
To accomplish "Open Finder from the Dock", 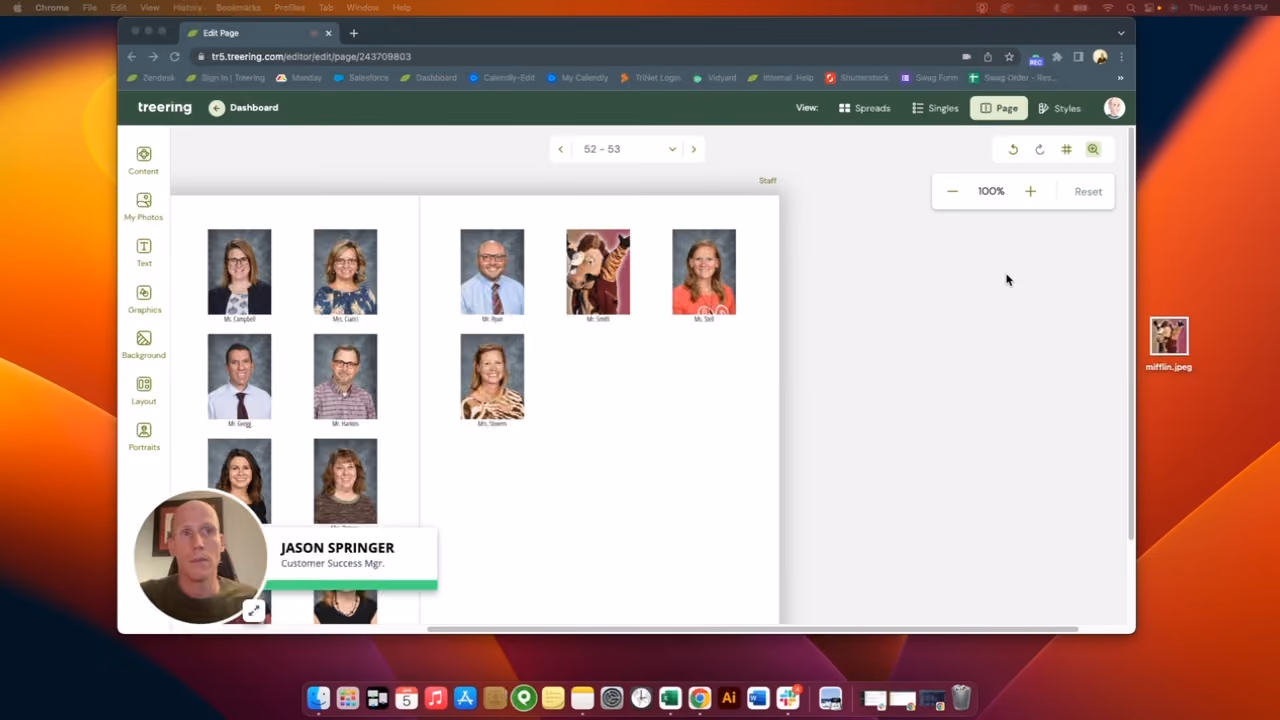I will coord(318,698).
